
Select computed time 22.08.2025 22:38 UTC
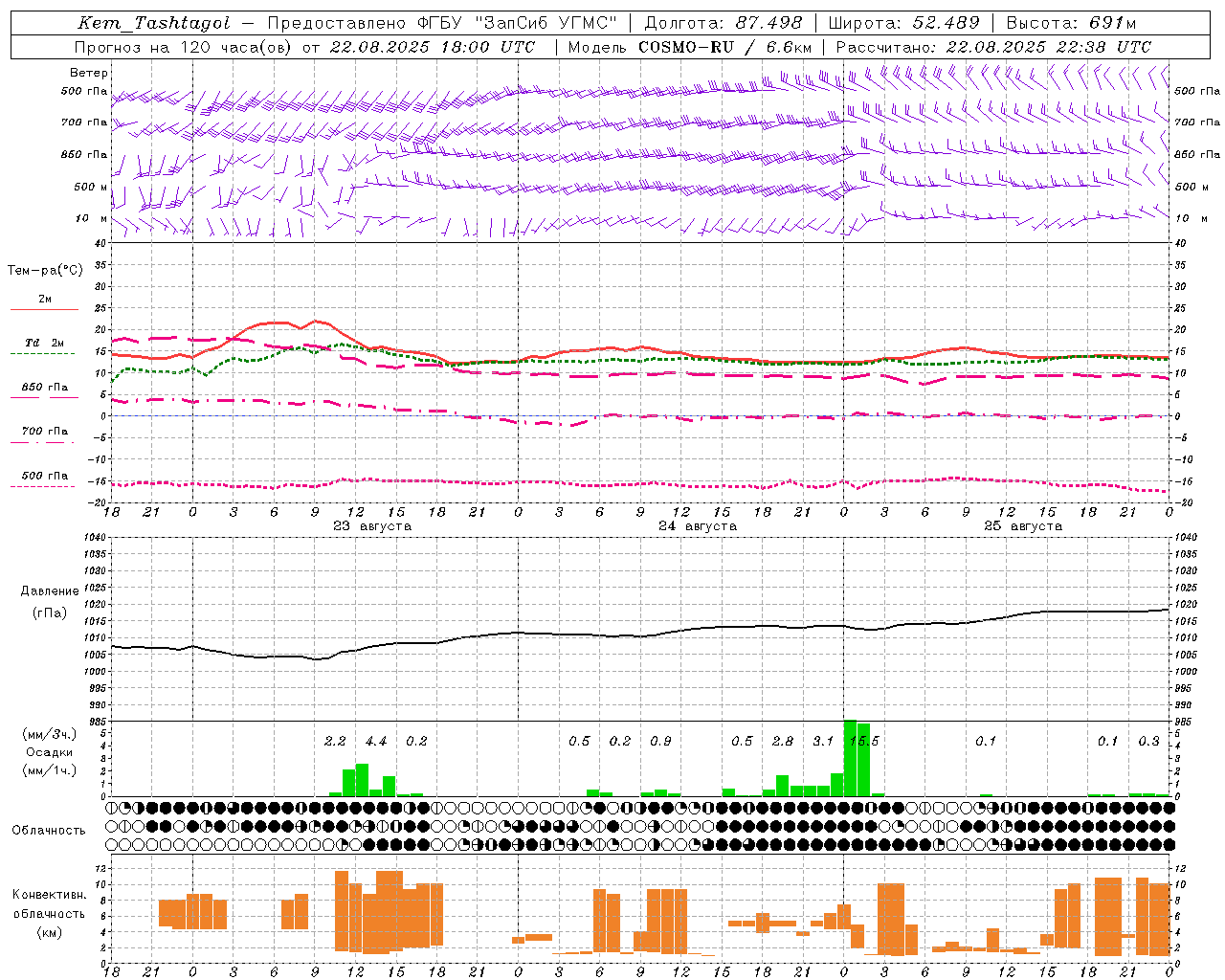coord(1049,47)
